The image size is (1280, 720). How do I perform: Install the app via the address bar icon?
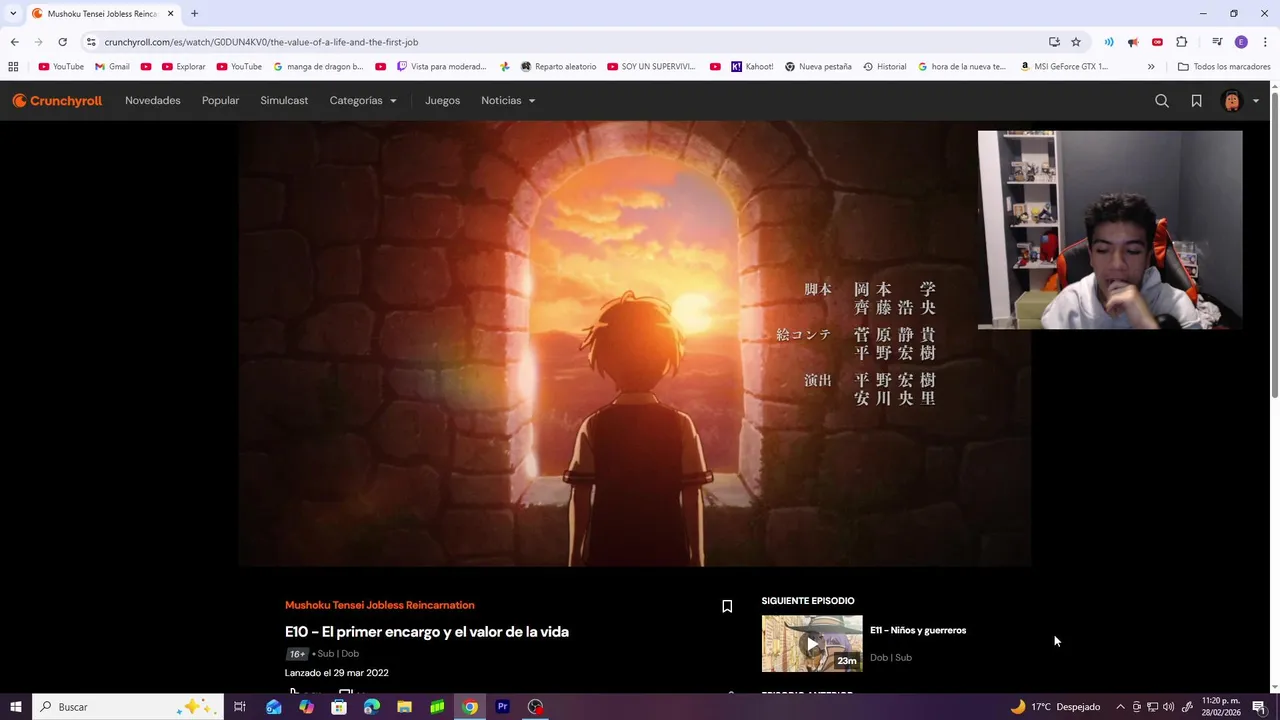coord(1054,42)
